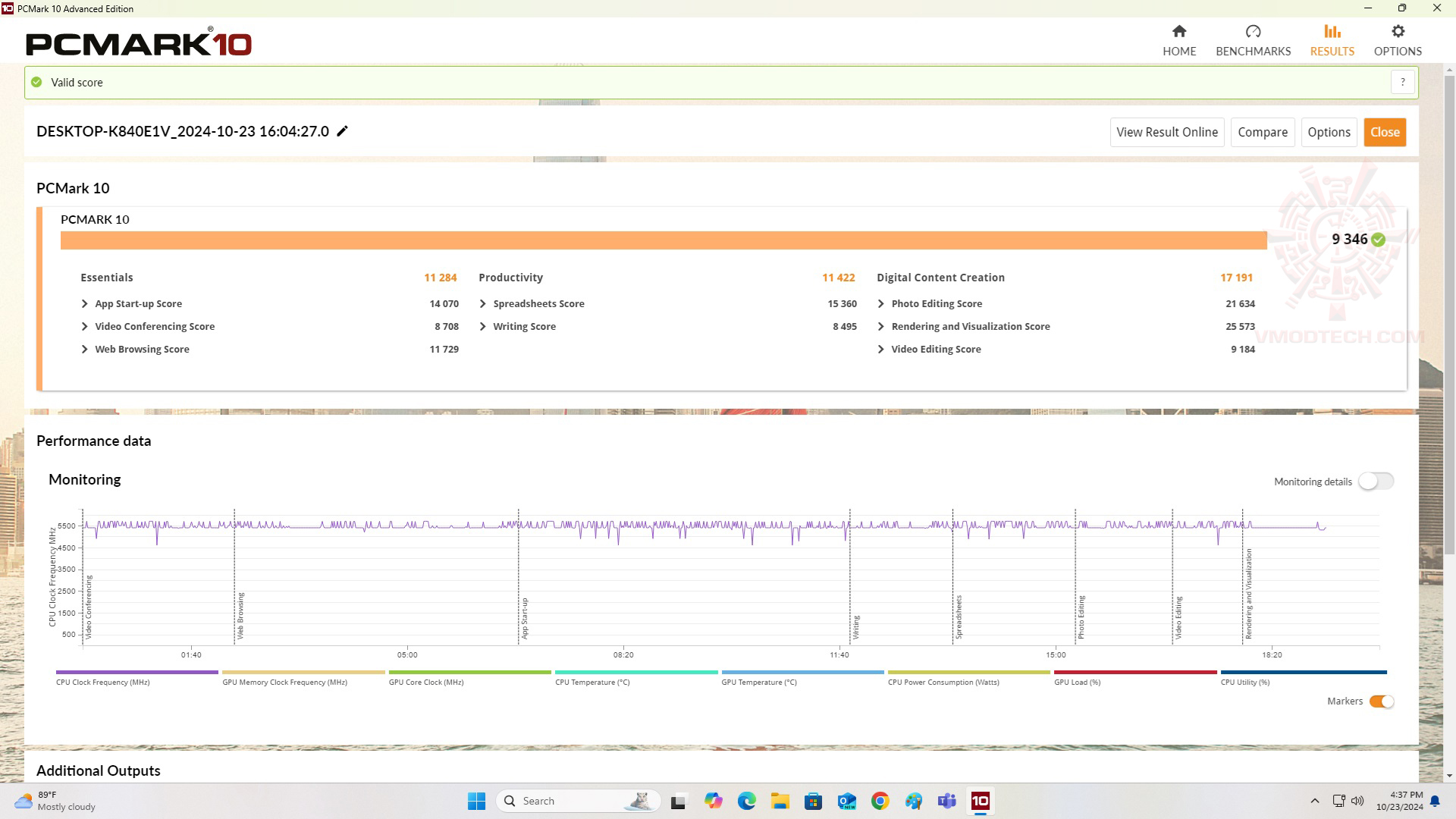Viewport: 1456px width, 819px height.
Task: Open File Explorer from the taskbar
Action: point(780,801)
